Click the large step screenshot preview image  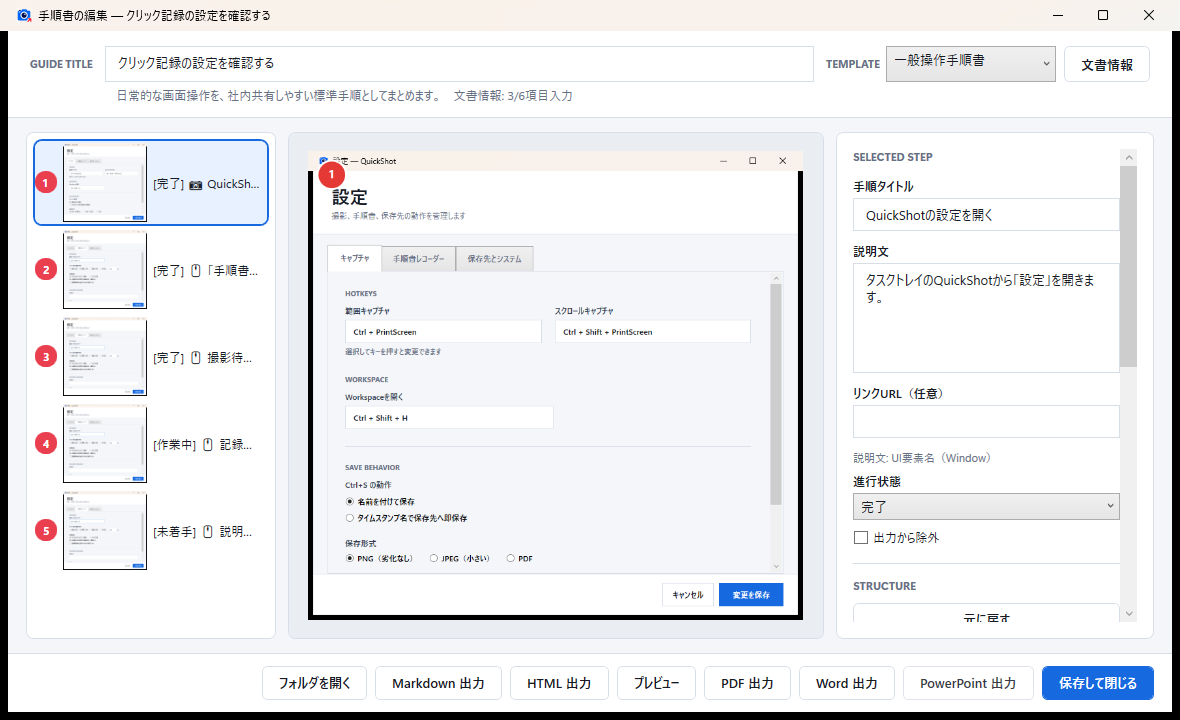[x=555, y=385]
